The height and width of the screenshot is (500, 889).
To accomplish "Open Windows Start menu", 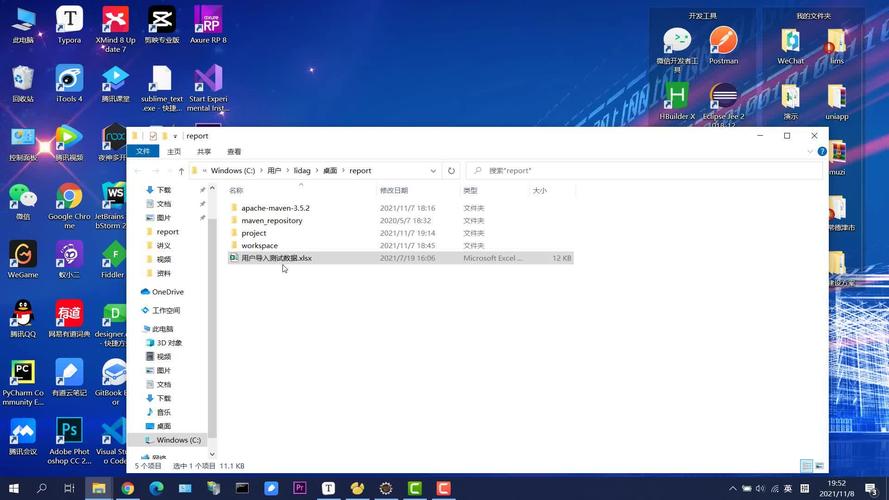I will point(14,488).
